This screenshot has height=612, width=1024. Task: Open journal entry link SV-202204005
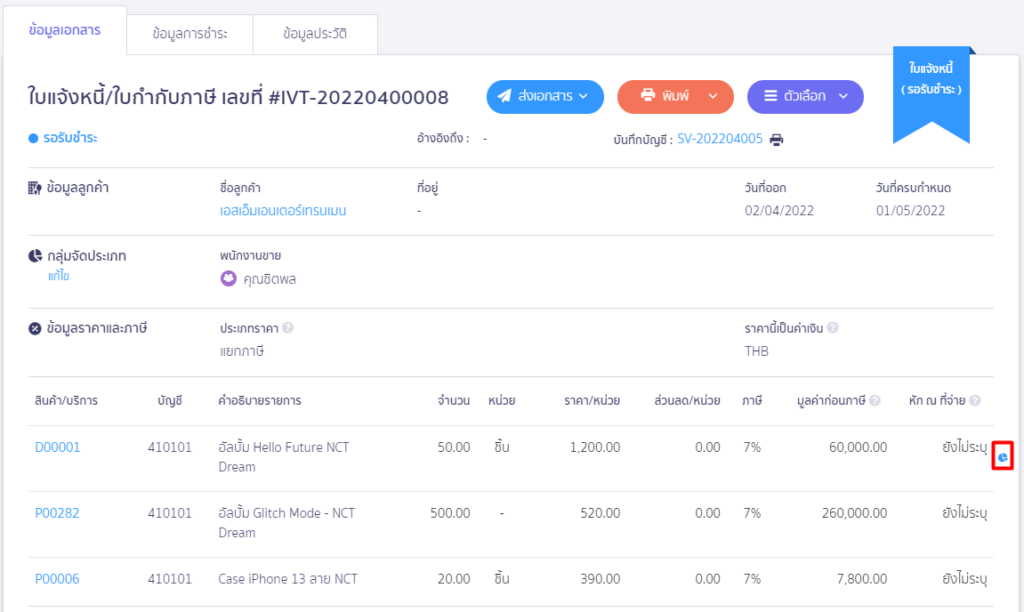click(719, 140)
